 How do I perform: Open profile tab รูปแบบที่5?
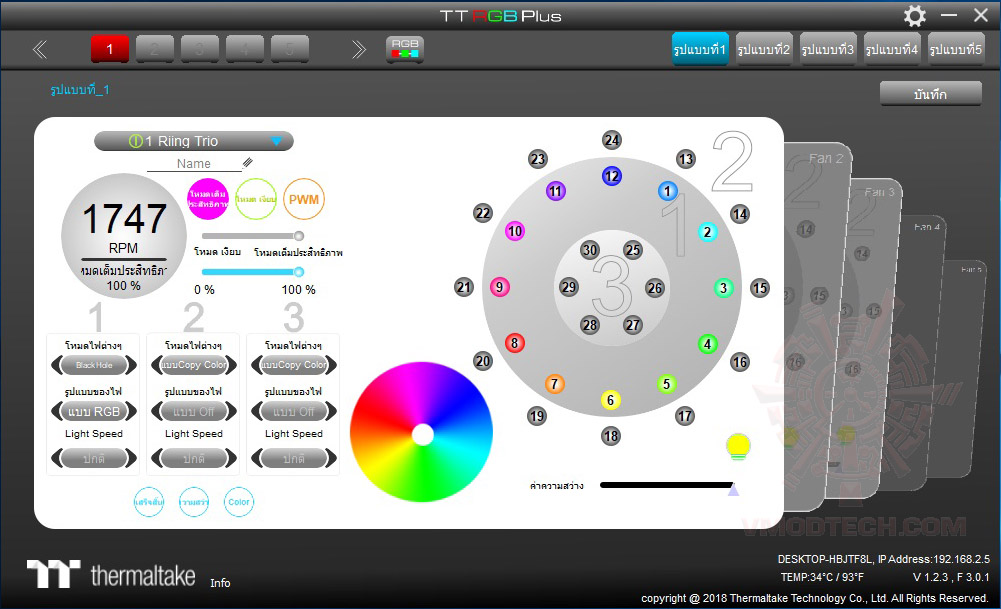[956, 49]
